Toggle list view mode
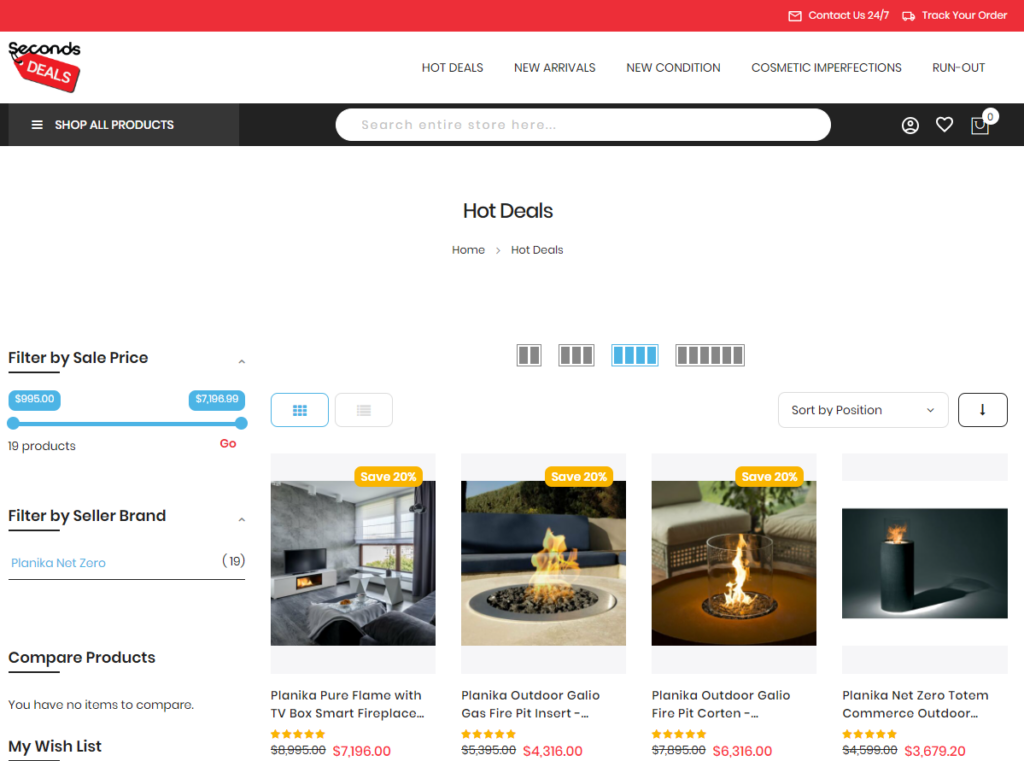This screenshot has width=1024, height=761. pos(364,410)
